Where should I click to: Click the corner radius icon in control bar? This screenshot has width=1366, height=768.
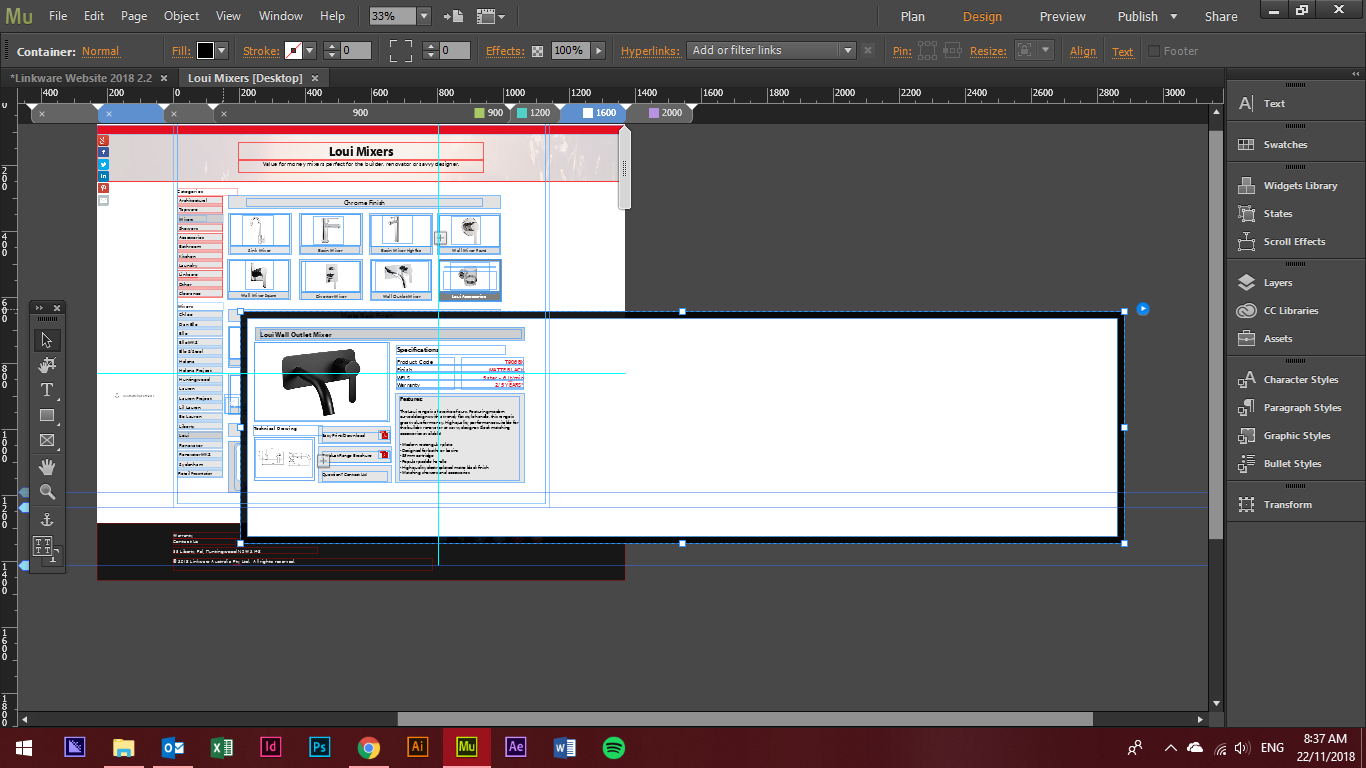(401, 51)
